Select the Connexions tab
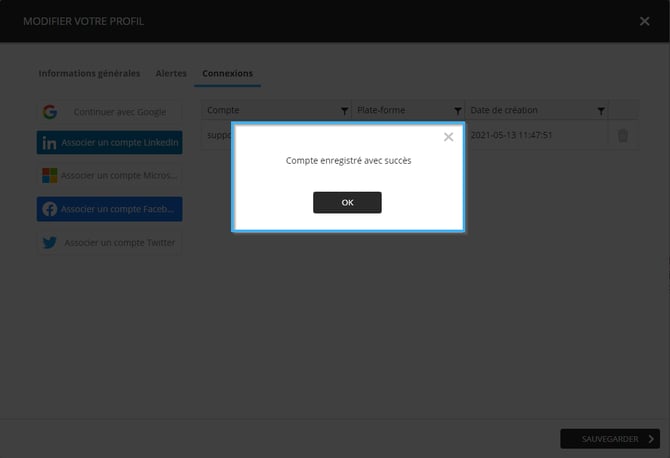This screenshot has width=670, height=458. tap(227, 73)
